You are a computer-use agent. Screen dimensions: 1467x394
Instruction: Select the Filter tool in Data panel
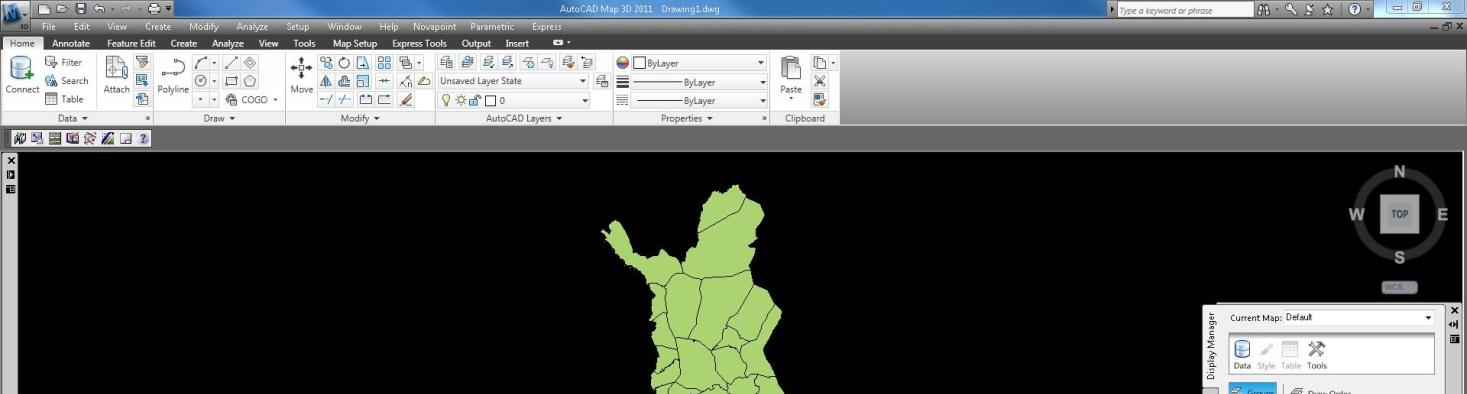(x=63, y=63)
